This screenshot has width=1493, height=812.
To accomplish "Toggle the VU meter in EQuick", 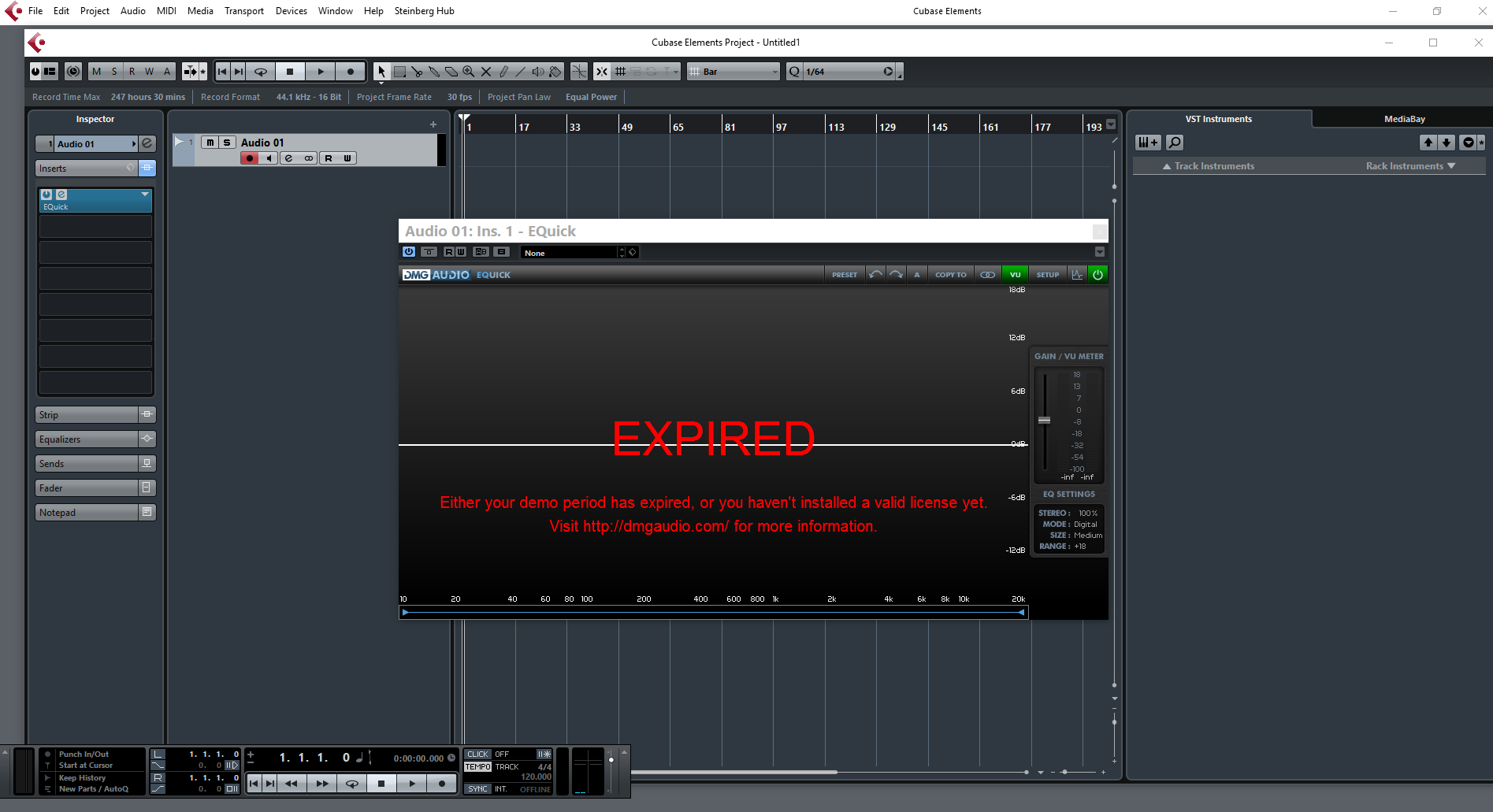I will (1015, 275).
